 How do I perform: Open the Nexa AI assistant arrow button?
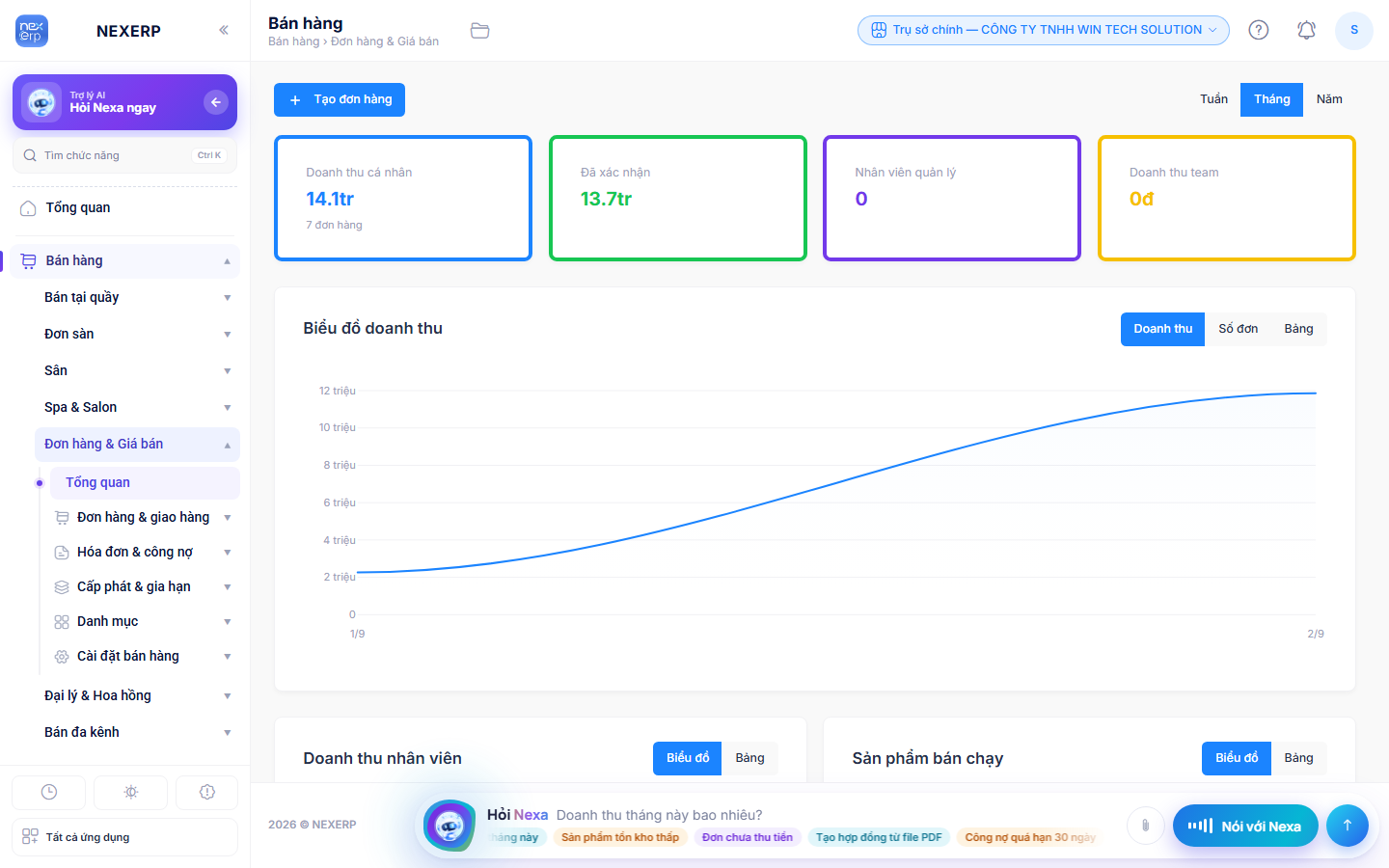(216, 102)
